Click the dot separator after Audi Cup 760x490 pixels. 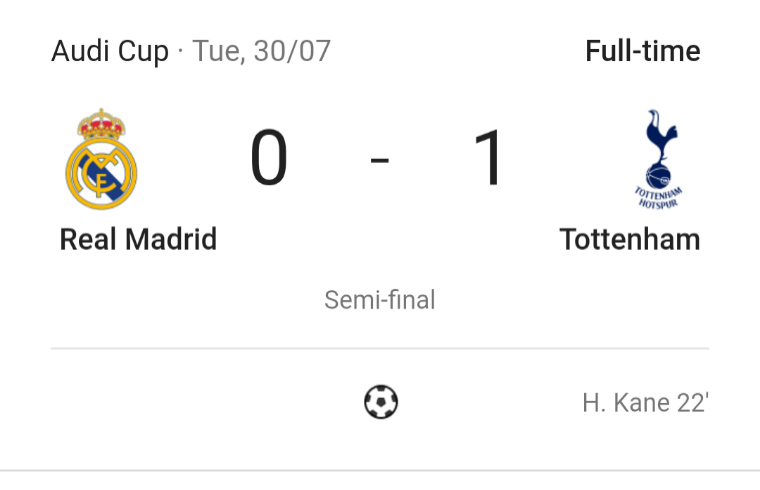tap(181, 52)
